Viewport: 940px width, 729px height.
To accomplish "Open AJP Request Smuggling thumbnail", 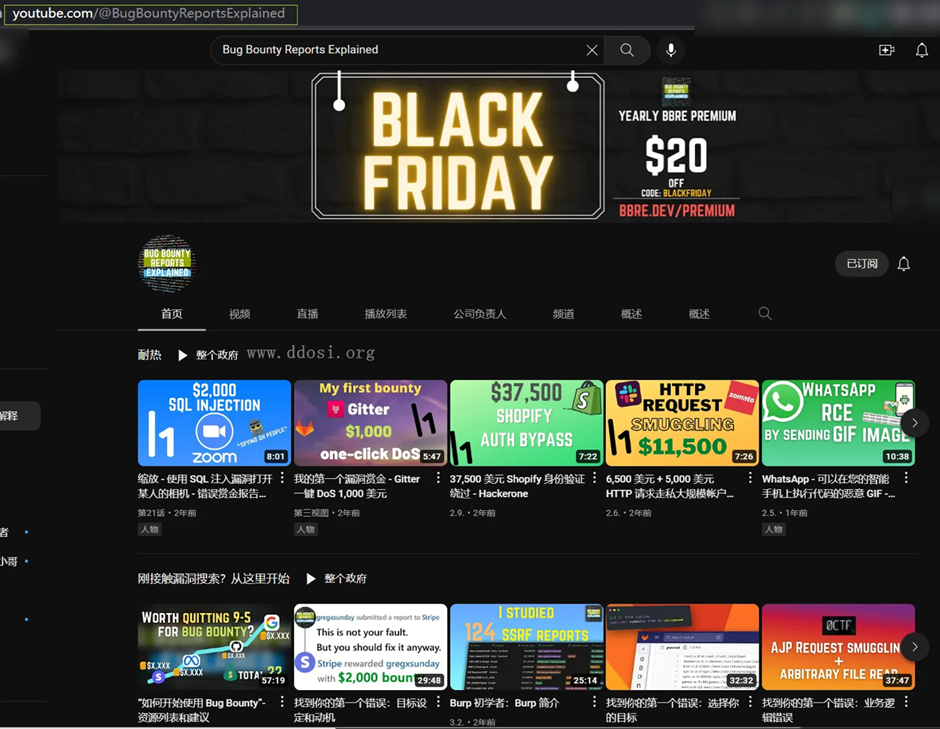I will point(838,647).
